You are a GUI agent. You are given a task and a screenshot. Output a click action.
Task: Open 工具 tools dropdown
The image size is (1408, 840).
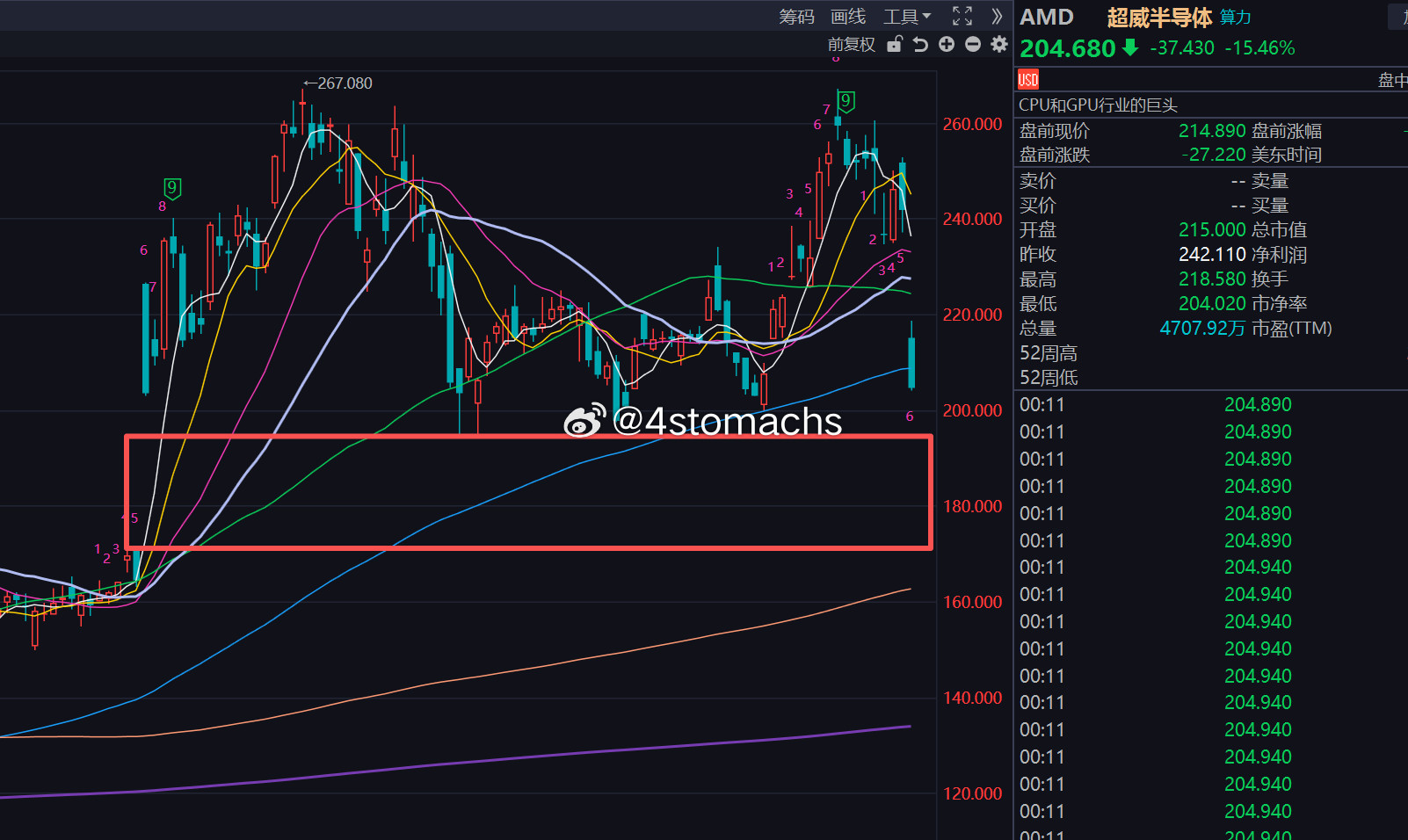907,17
